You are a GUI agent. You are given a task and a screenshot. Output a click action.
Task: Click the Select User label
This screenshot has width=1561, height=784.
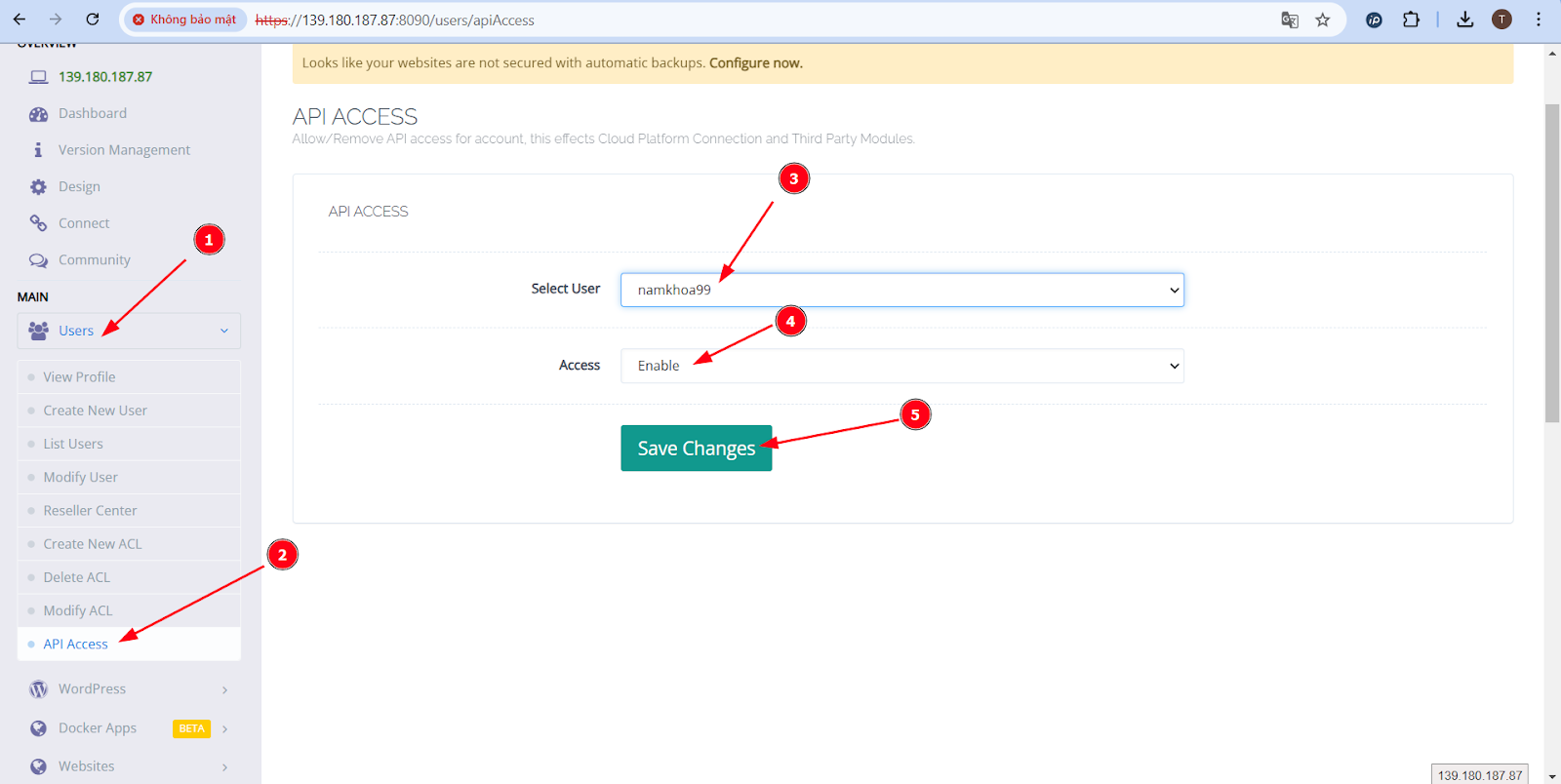point(566,289)
